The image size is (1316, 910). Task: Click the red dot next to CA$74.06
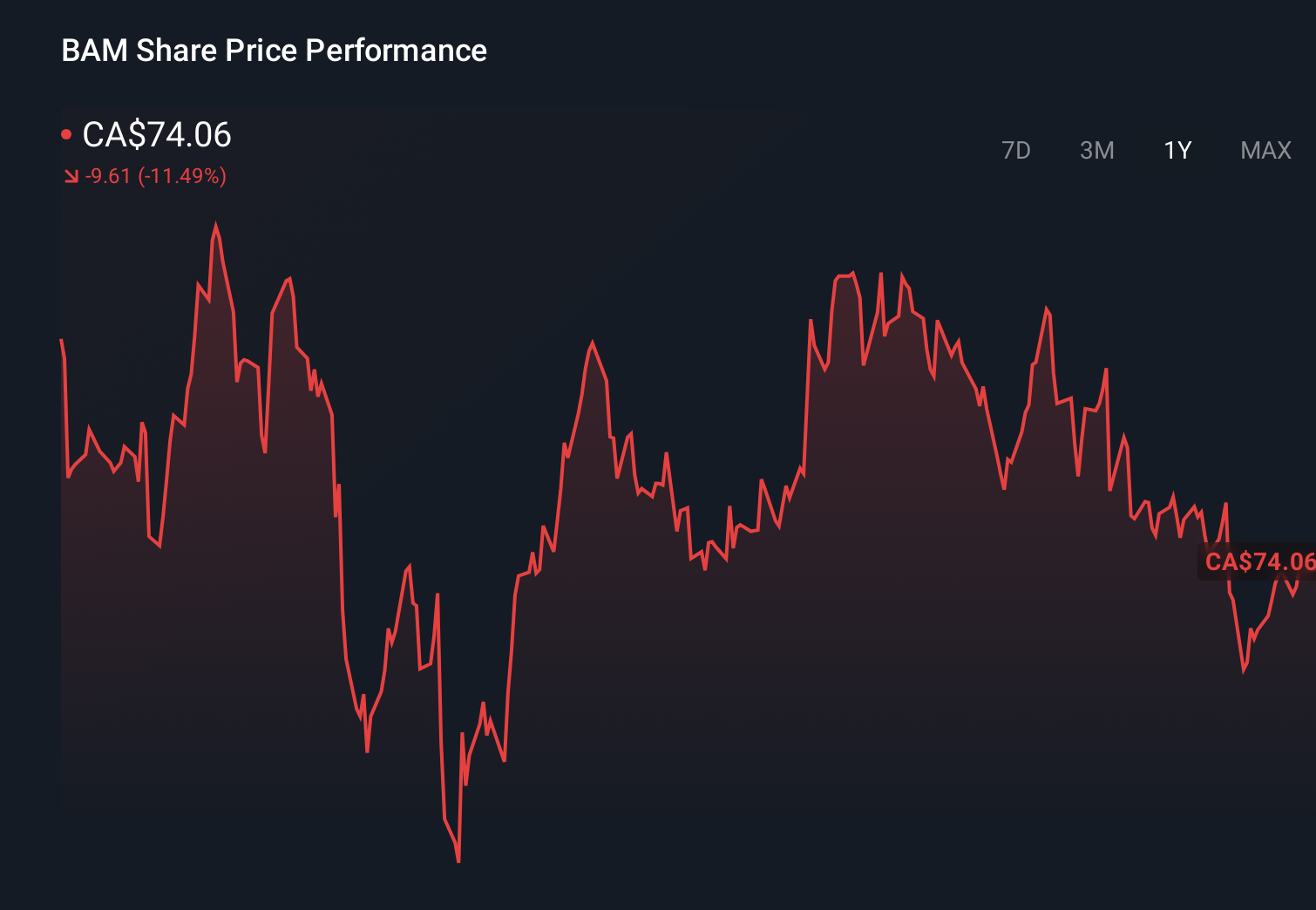(x=67, y=132)
